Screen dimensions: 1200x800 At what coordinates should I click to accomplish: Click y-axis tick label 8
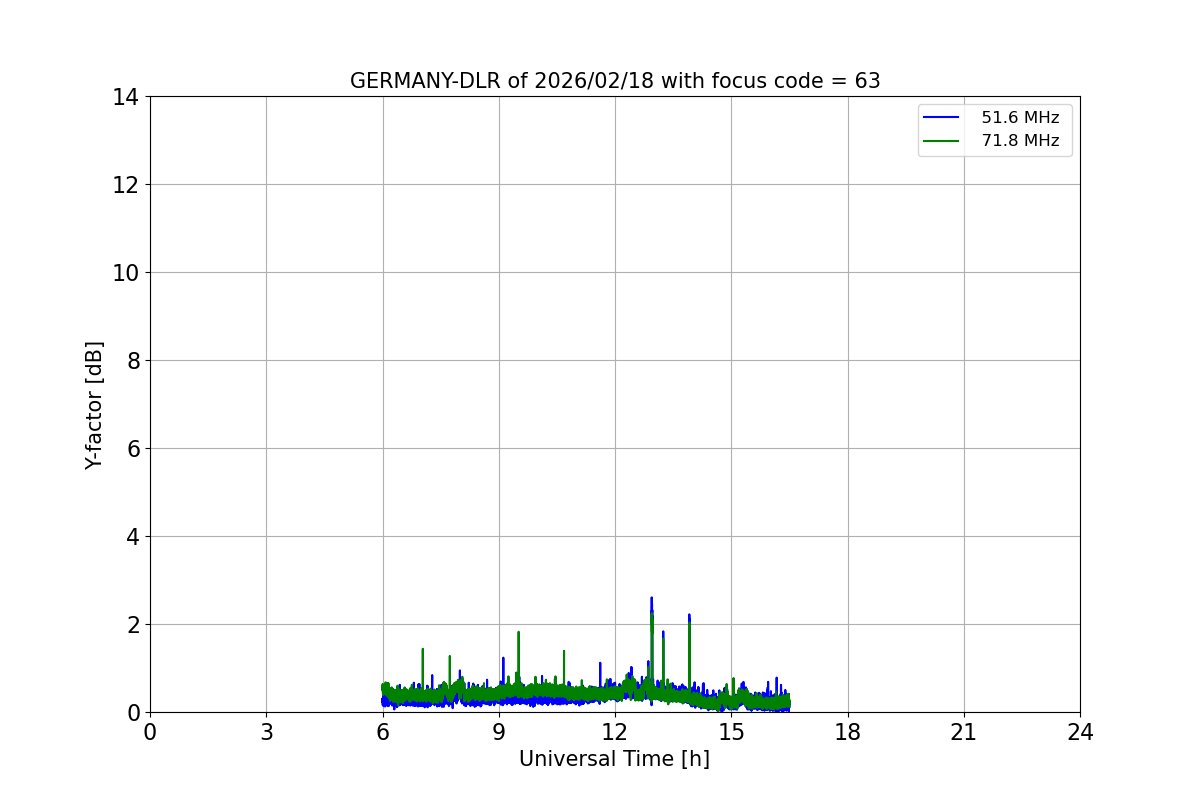tap(132, 360)
